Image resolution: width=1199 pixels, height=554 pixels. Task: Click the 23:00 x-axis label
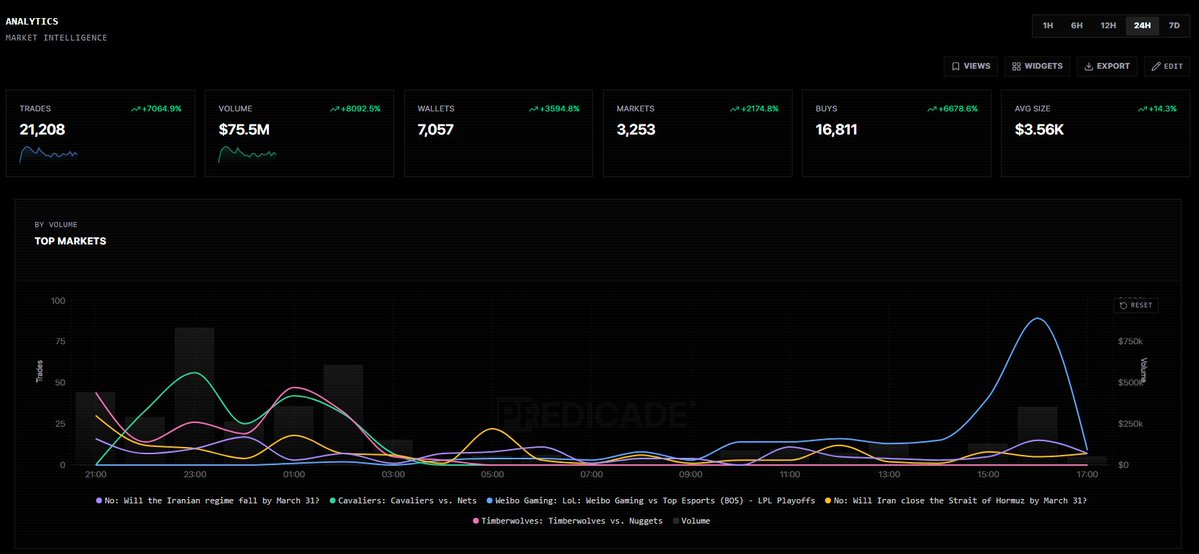[195, 475]
